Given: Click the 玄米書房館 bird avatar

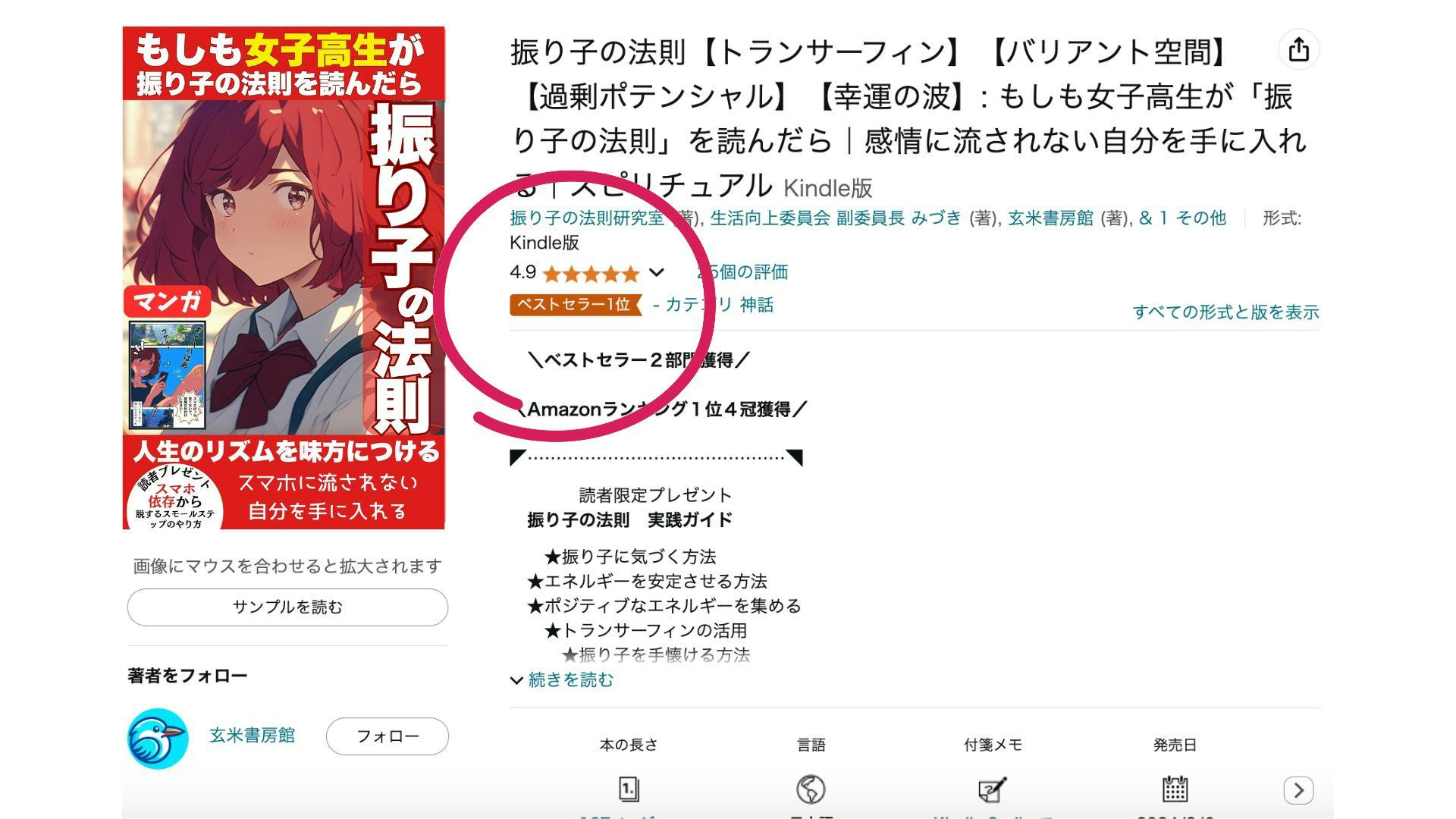Looking at the screenshot, I should 158,738.
